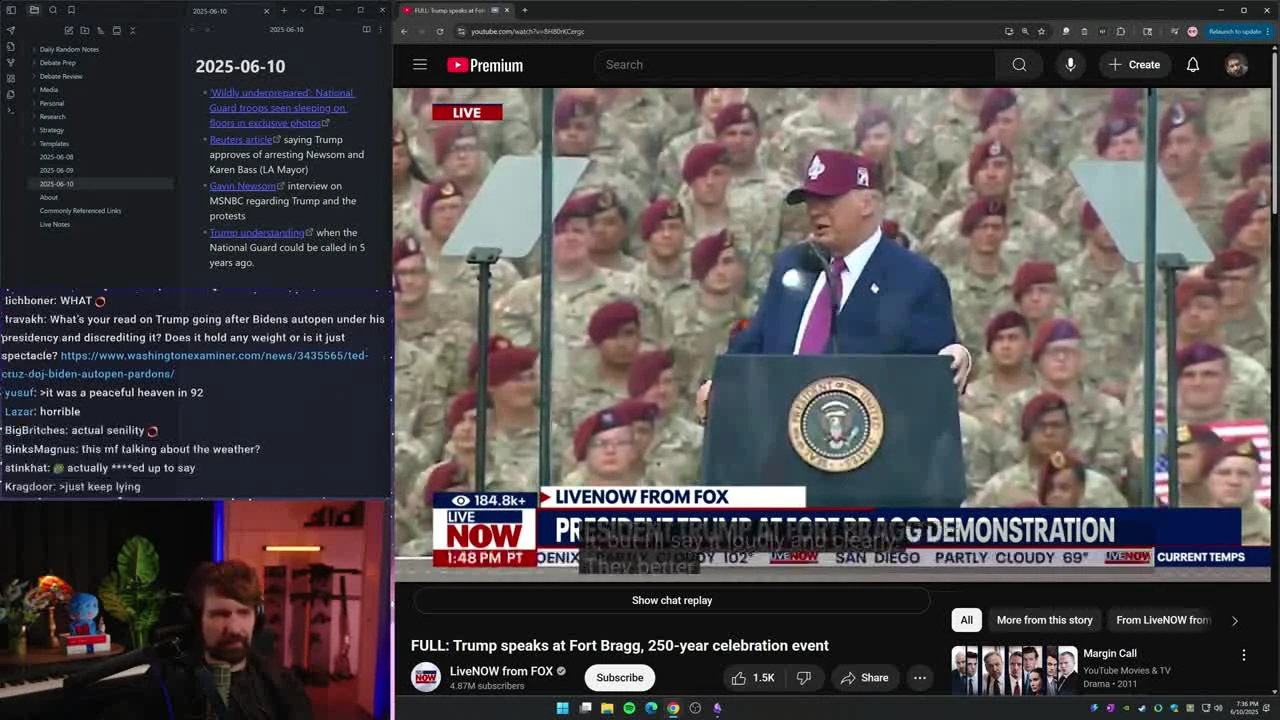This screenshot has width=1280, height=720.
Task: Open Obsidian file explorer folder icon
Action: 34,10
